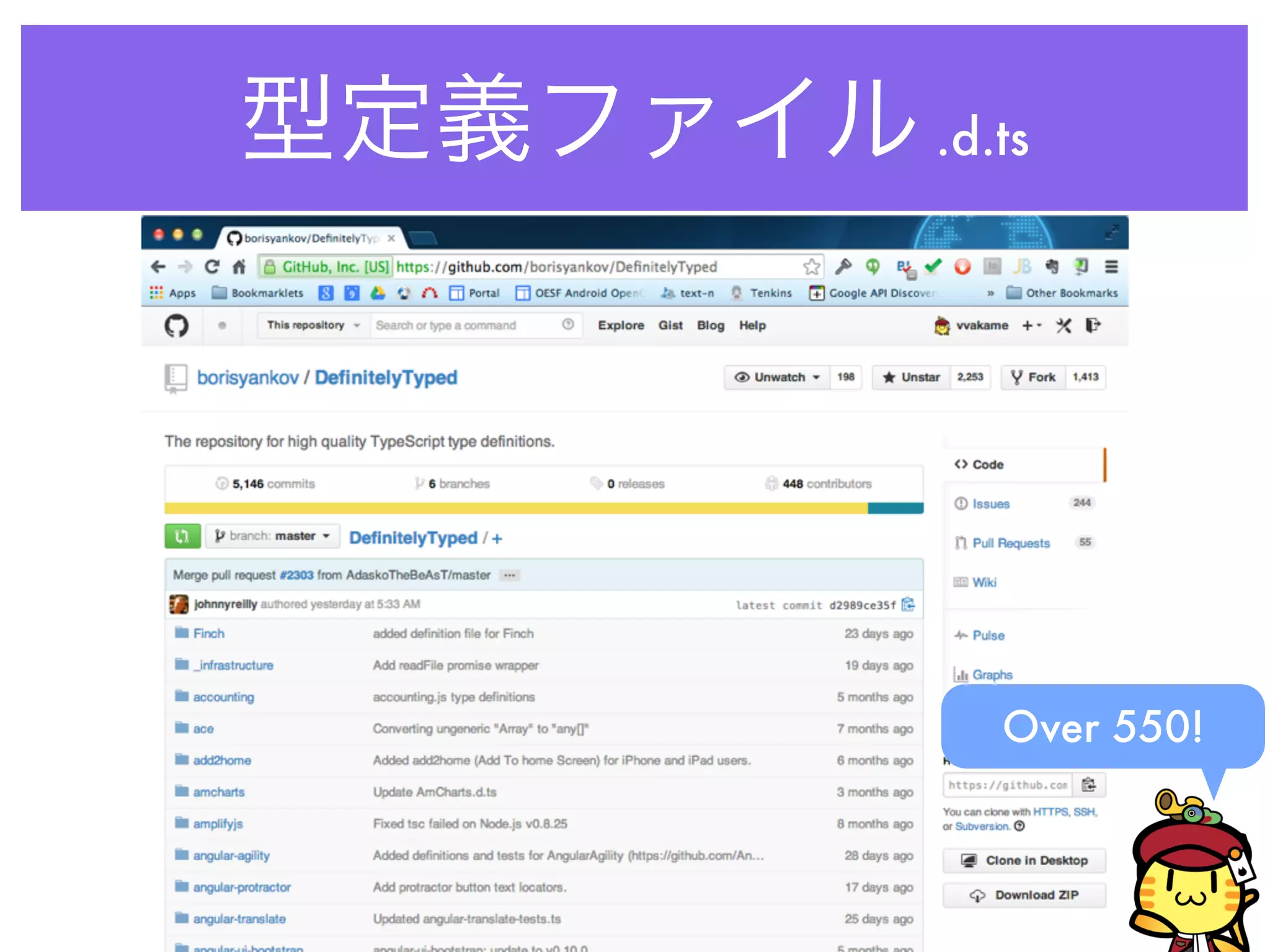Go to Explore in top navigation
Image resolution: width=1270 pixels, height=952 pixels.
coord(621,325)
